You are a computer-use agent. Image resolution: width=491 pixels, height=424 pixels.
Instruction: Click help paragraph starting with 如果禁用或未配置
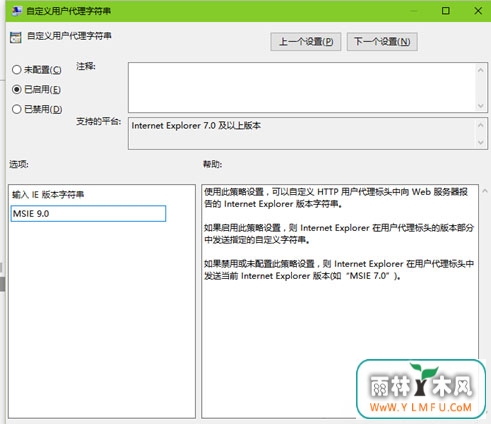(x=339, y=270)
